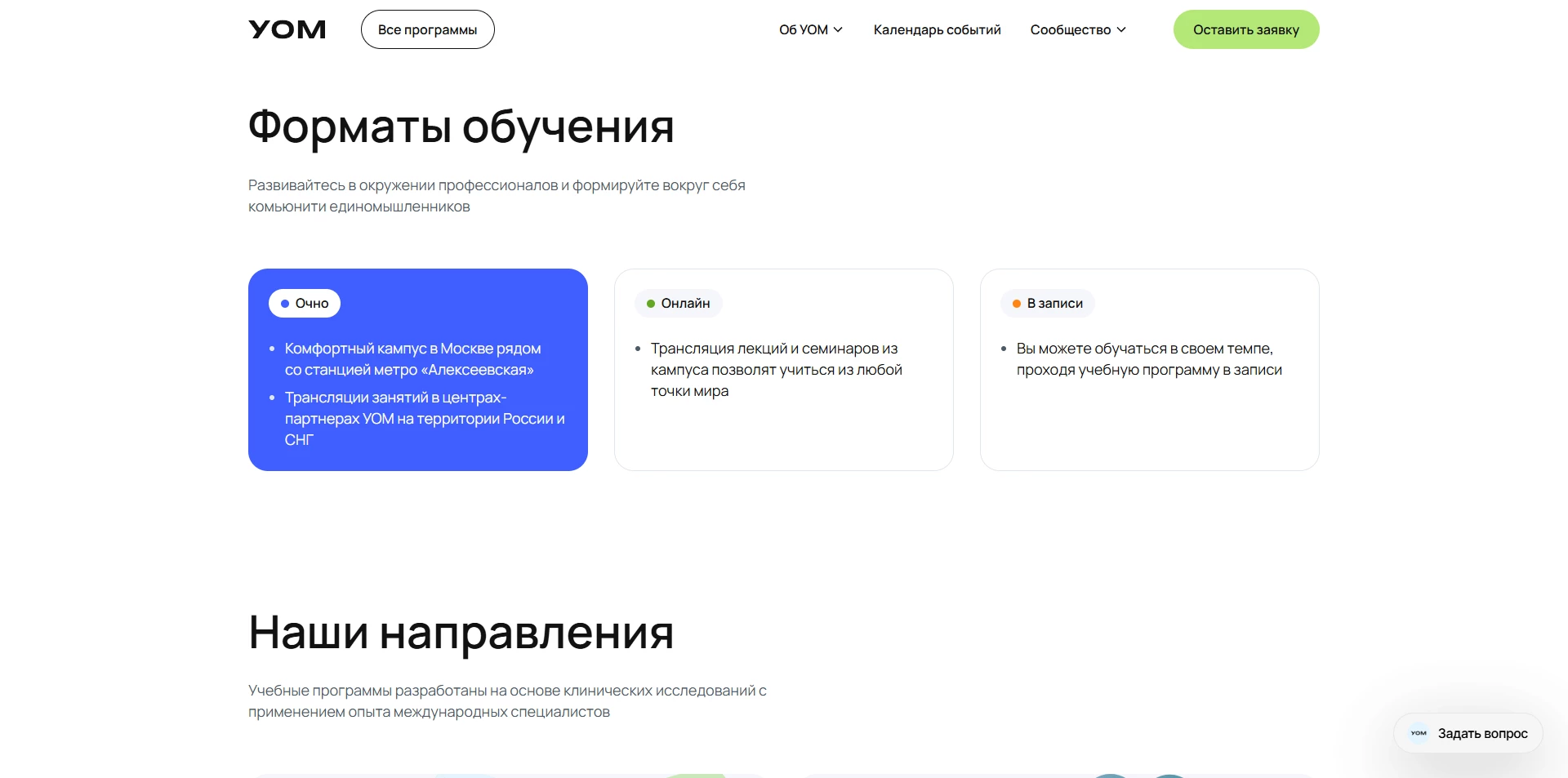1568x778 pixels.
Task: Click the YOM logo
Action: point(287,29)
